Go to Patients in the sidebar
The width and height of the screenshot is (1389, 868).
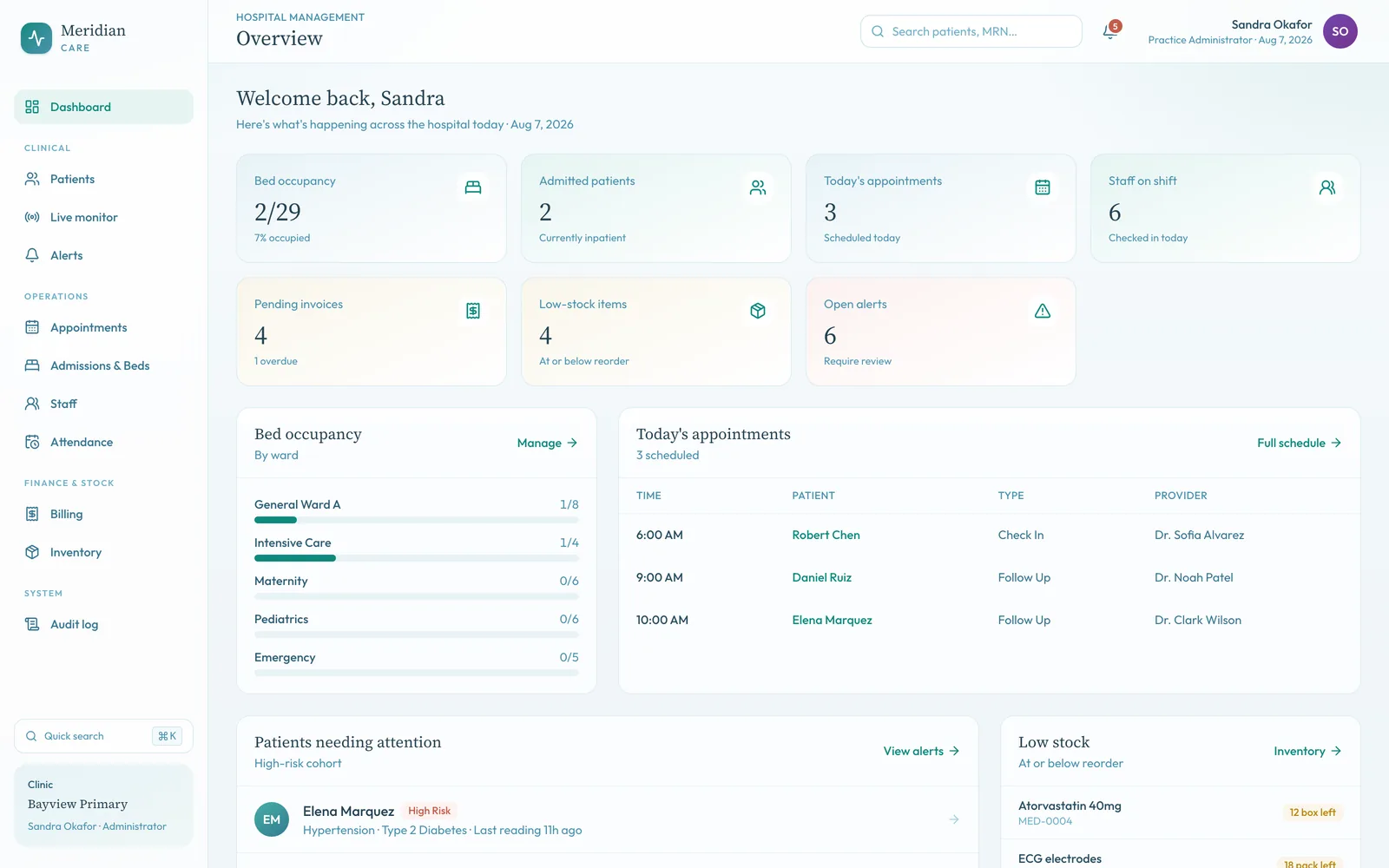click(103, 179)
